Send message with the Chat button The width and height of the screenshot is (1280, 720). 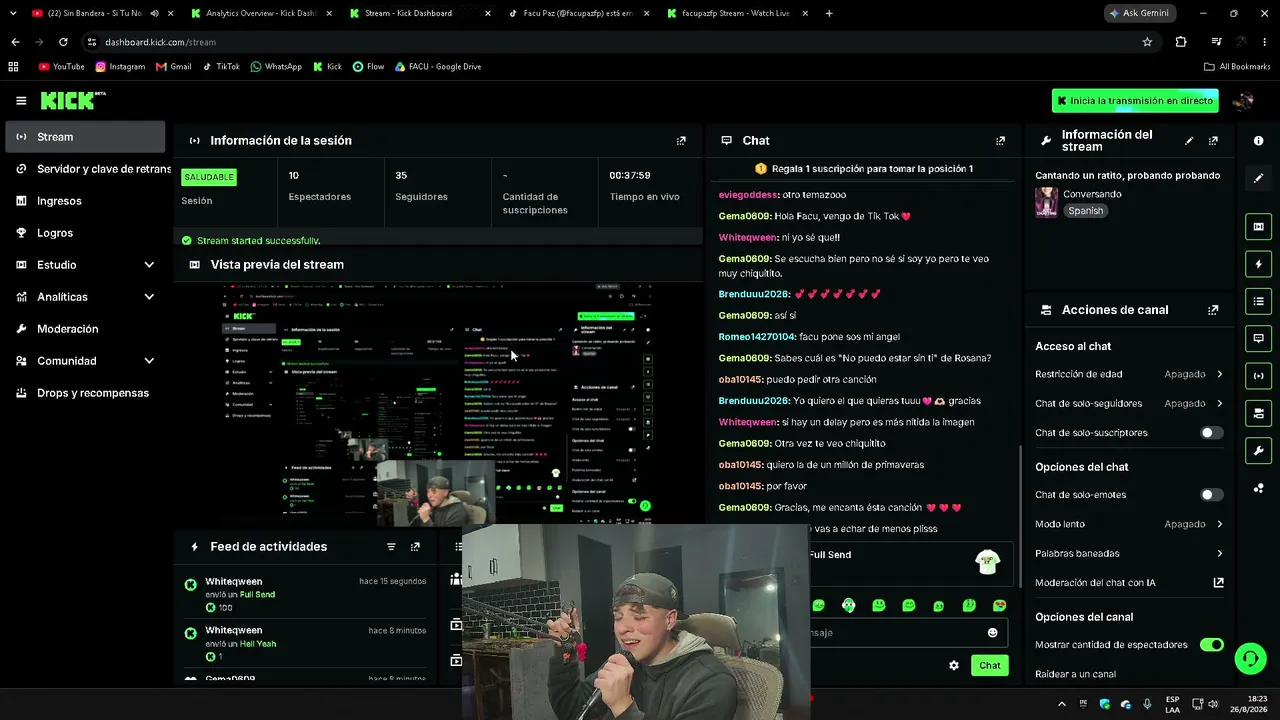click(989, 665)
